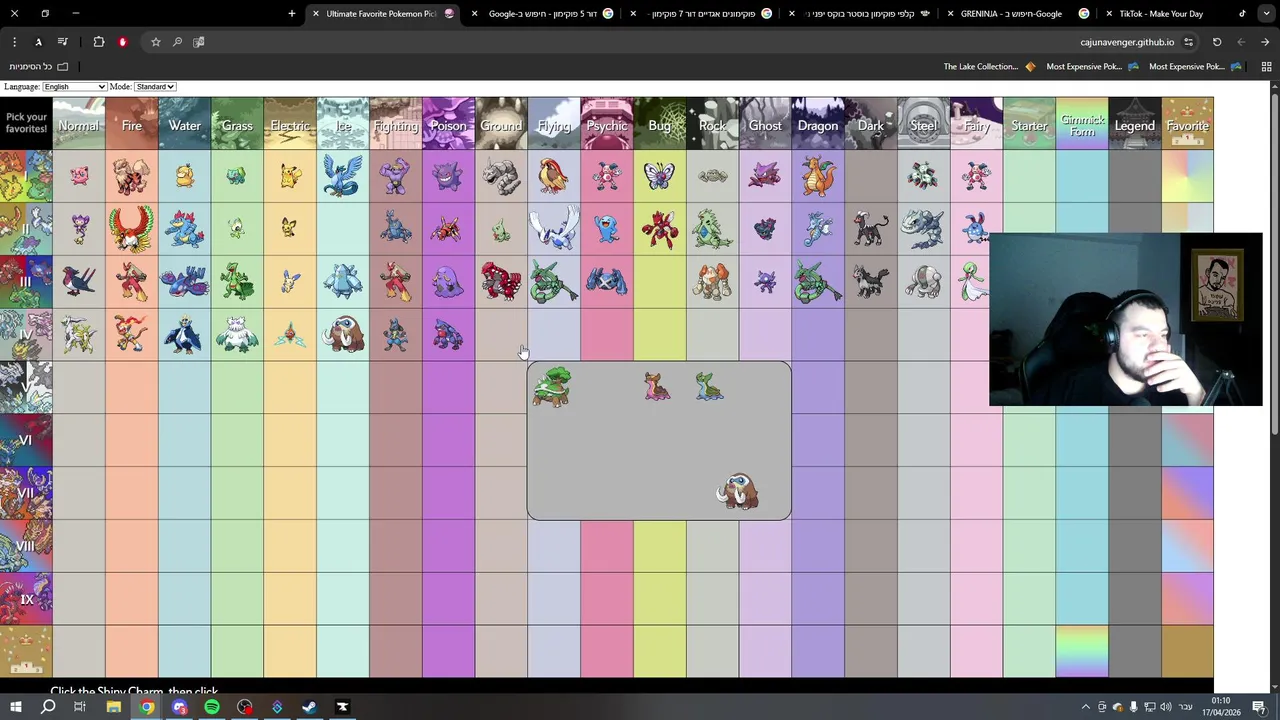
Task: Open Discord from the taskbar
Action: tap(180, 707)
